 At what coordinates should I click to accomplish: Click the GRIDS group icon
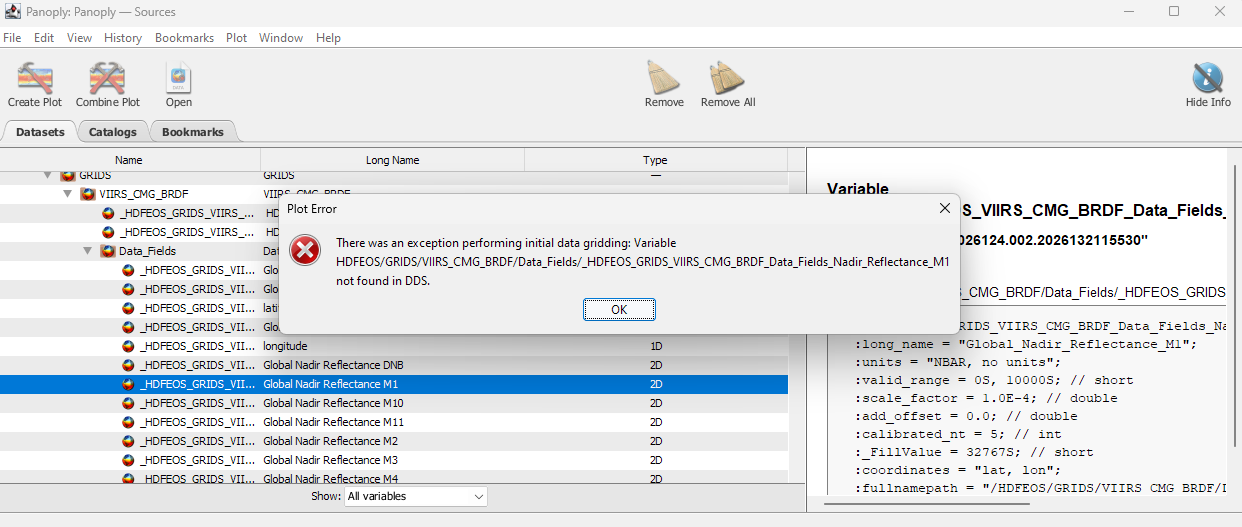point(69,175)
